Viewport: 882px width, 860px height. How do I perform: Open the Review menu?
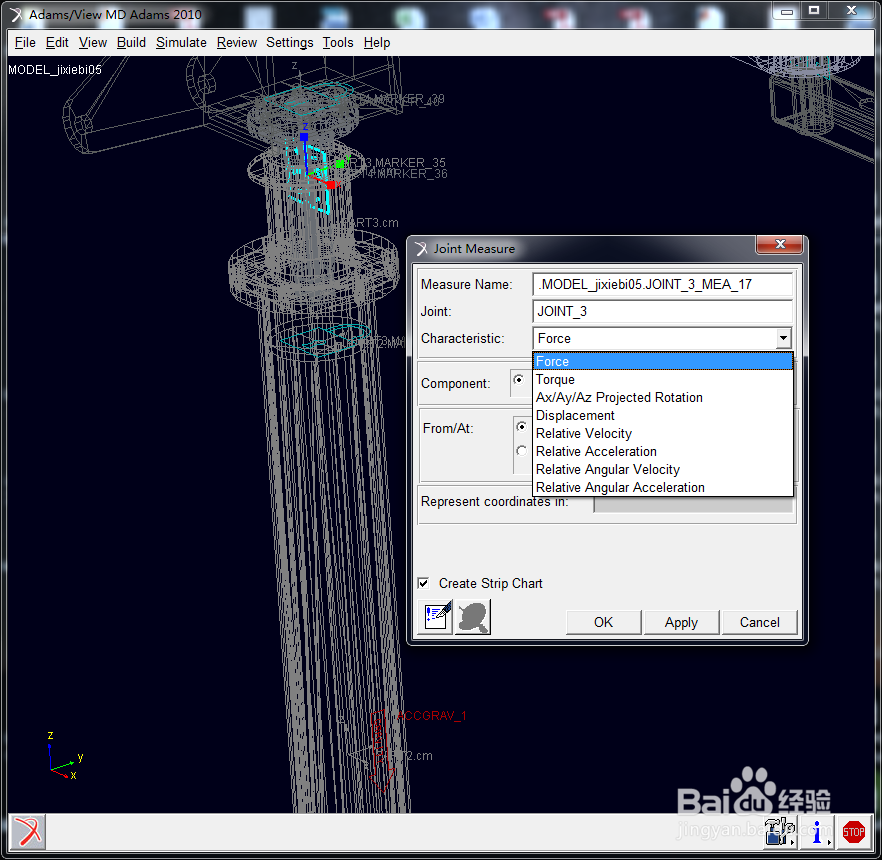[237, 43]
